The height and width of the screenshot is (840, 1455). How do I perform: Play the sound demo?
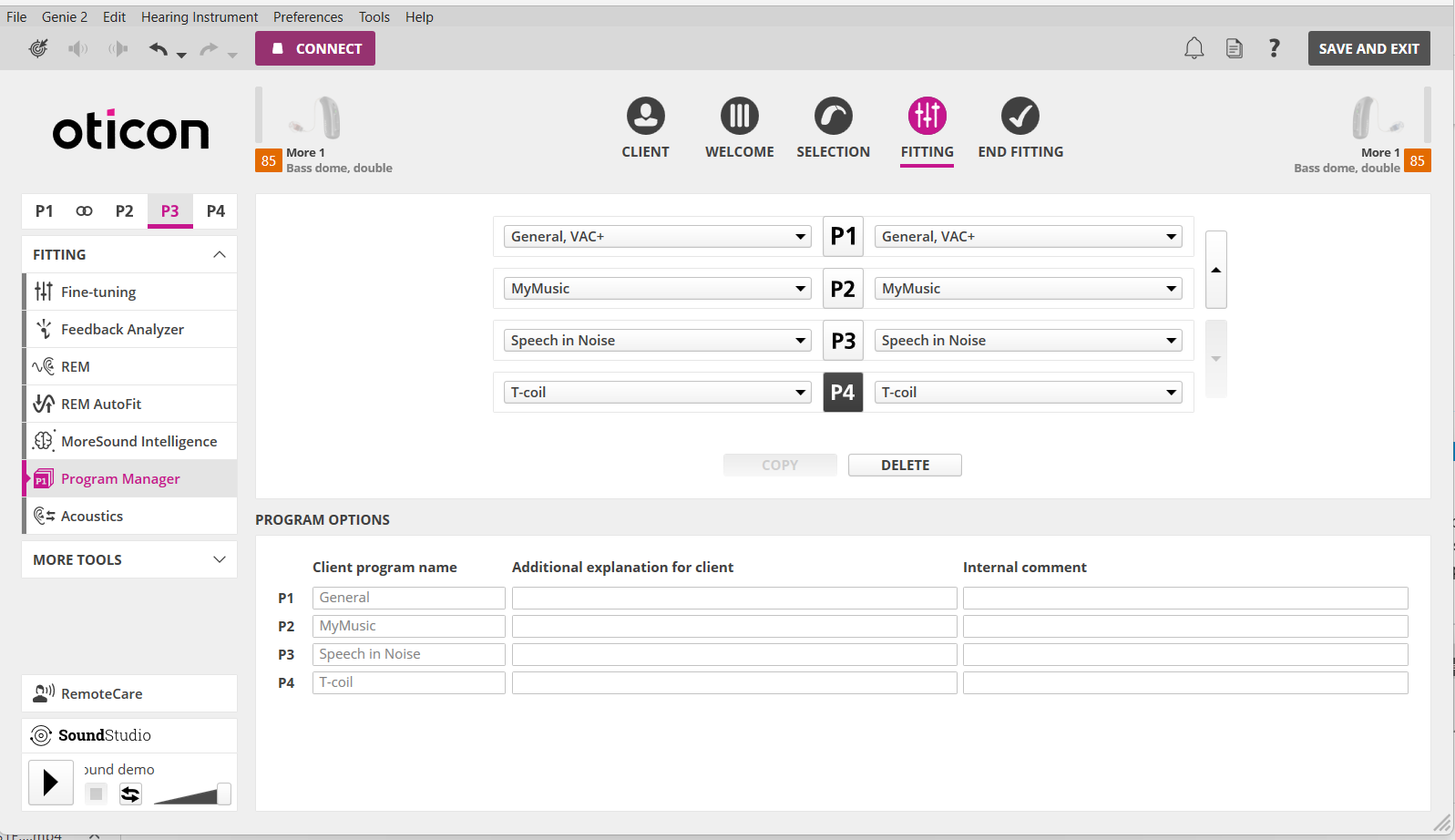(x=51, y=783)
